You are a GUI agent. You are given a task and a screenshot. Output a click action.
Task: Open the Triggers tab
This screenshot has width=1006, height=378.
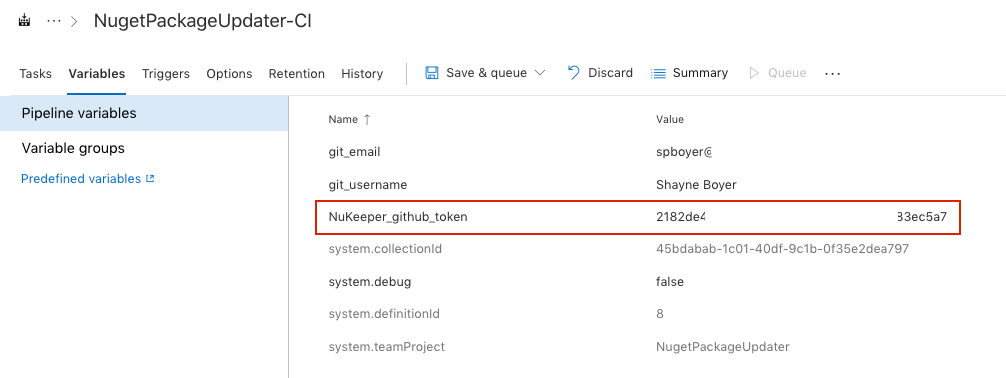tap(166, 74)
